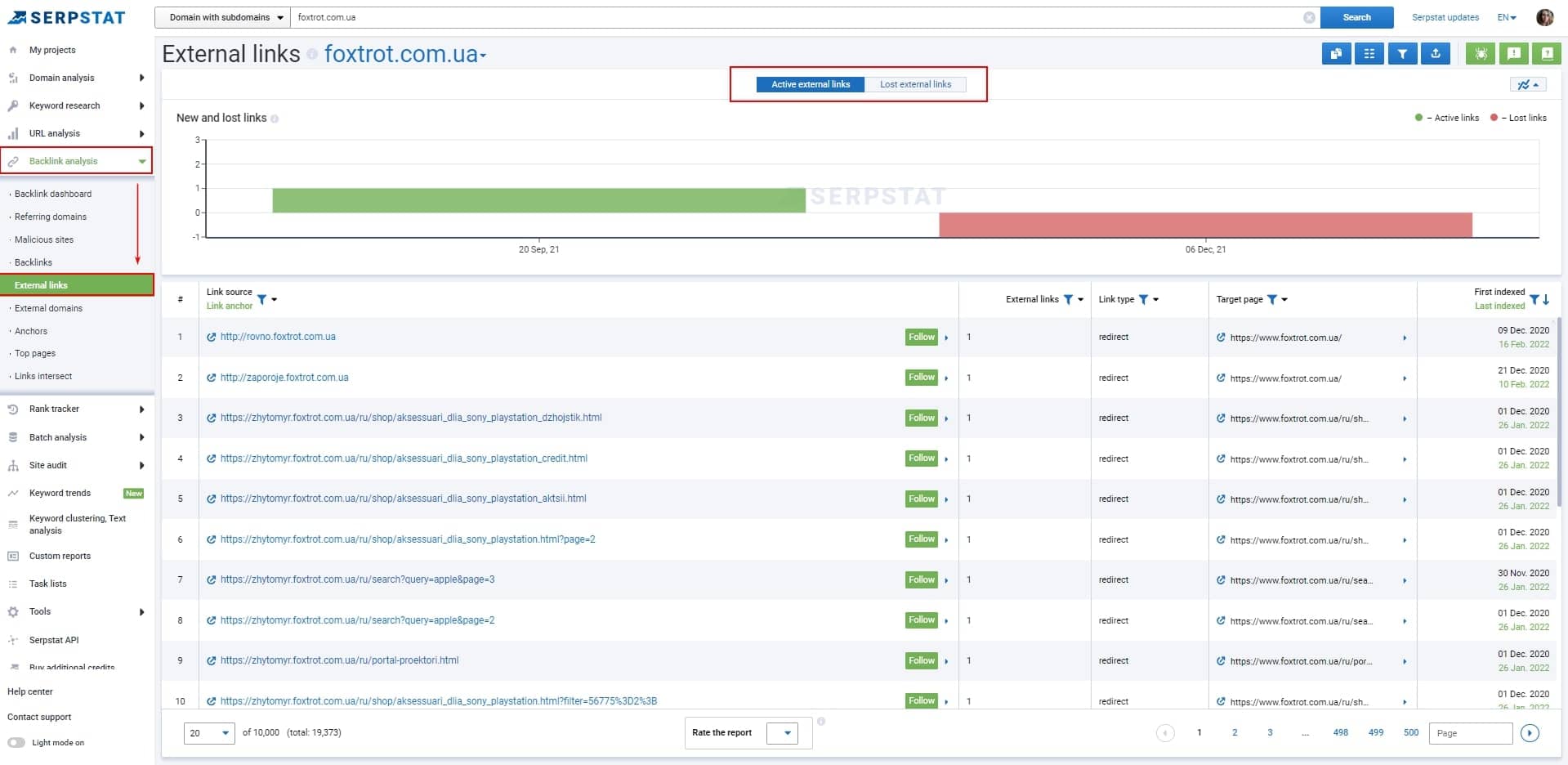The width and height of the screenshot is (1568, 765).
Task: Go to previous page arrow in pagination
Action: pos(1166,733)
